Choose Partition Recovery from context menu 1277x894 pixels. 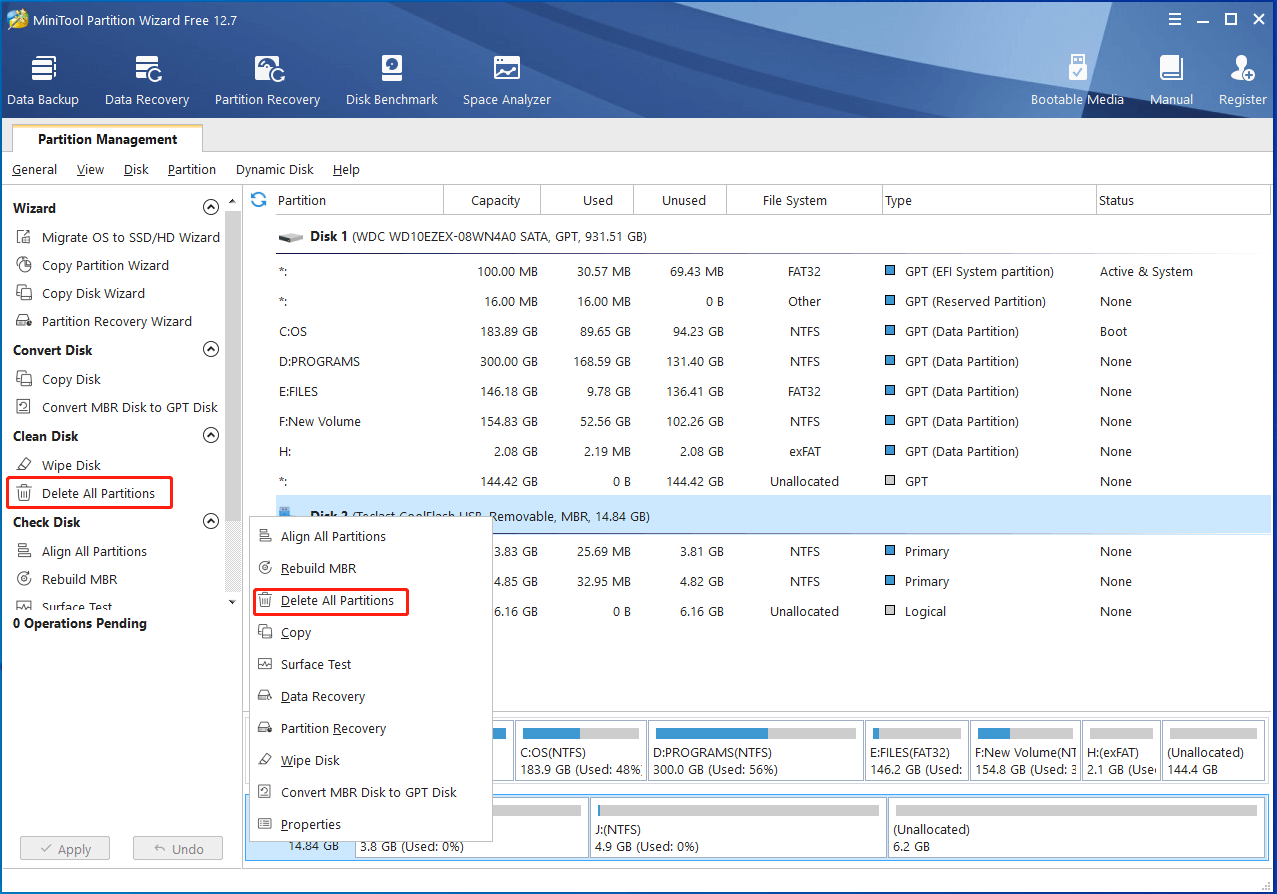click(x=370, y=728)
